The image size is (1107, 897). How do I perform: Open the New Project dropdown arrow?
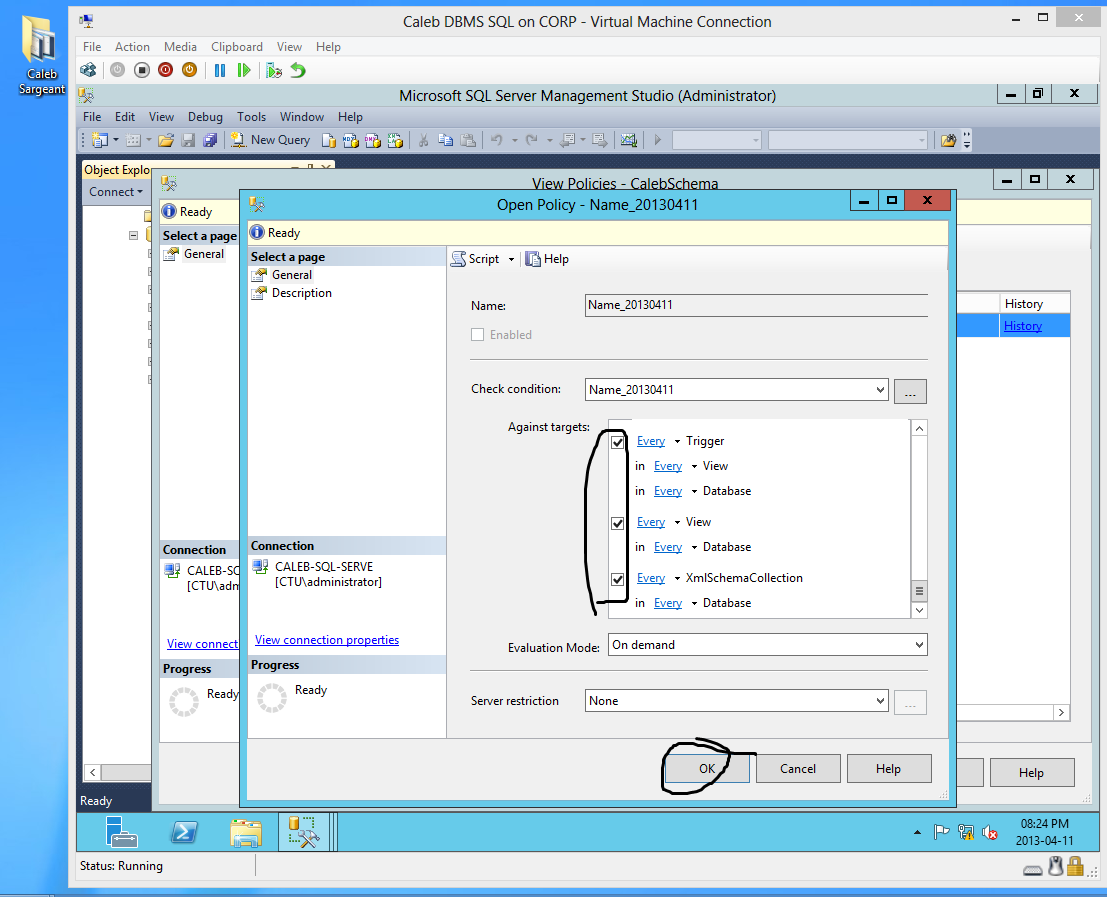tap(116, 140)
